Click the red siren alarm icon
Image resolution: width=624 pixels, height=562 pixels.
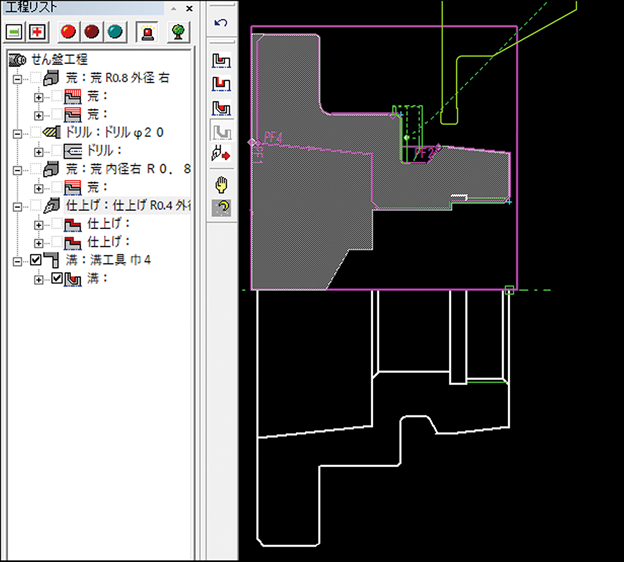tap(146, 32)
